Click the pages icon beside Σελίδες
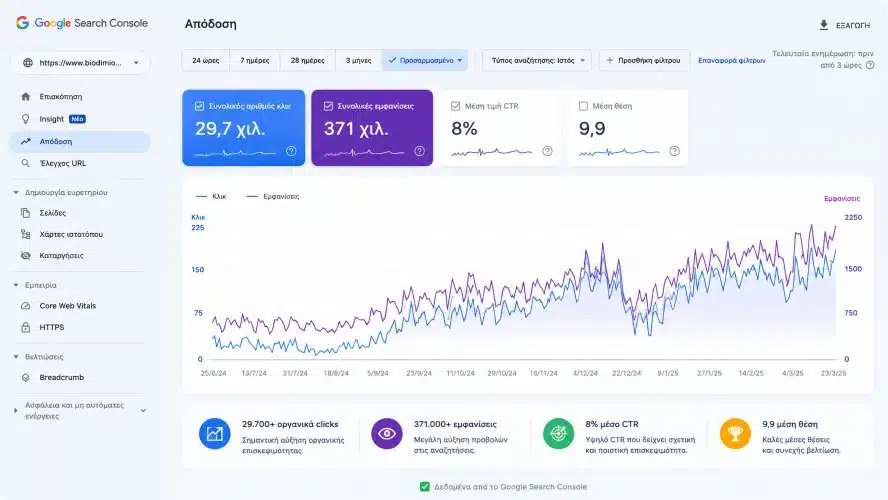 25,213
